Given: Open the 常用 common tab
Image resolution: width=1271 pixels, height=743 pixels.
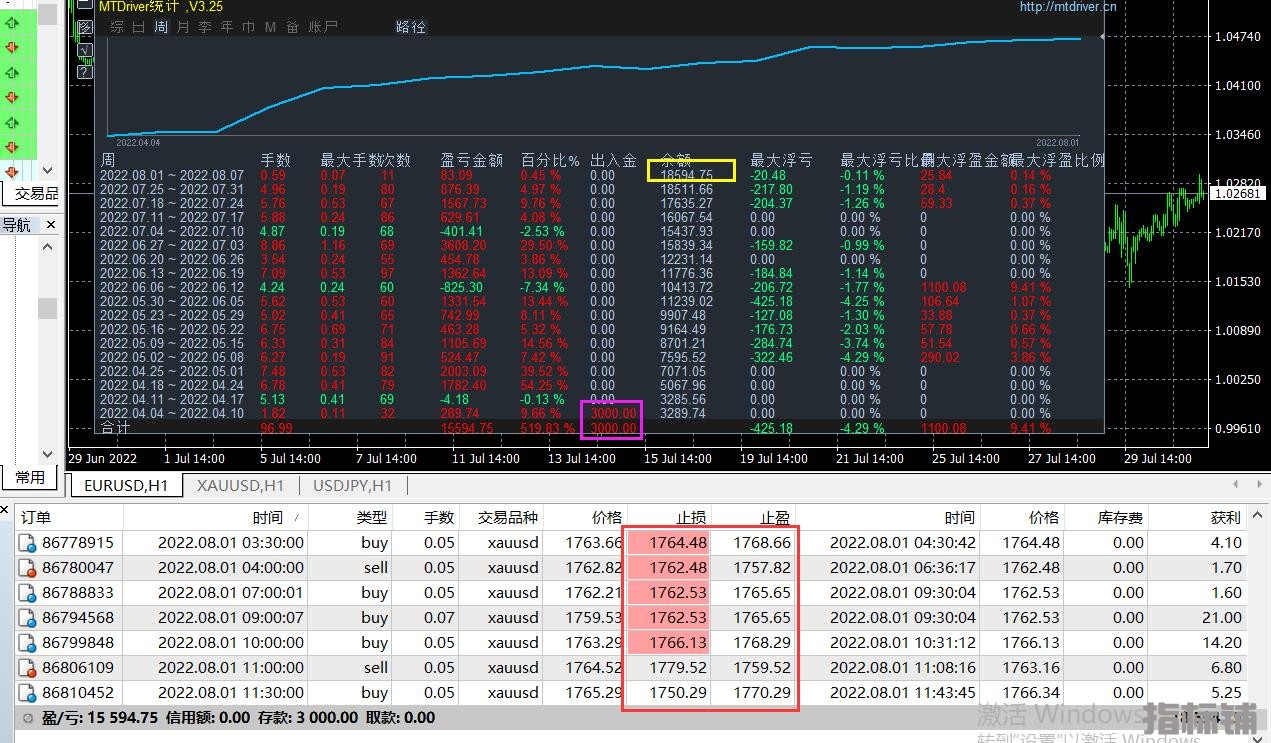Looking at the screenshot, I should [30, 477].
